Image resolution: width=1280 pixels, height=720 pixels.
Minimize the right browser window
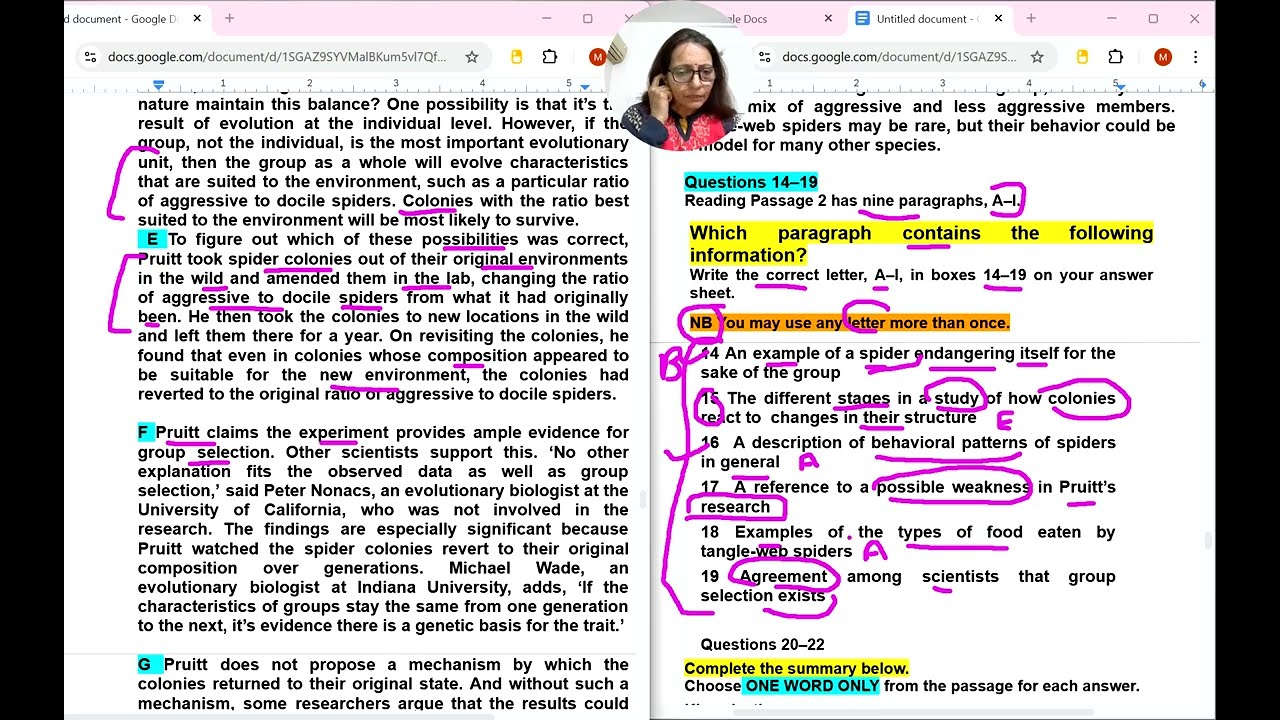click(1111, 18)
